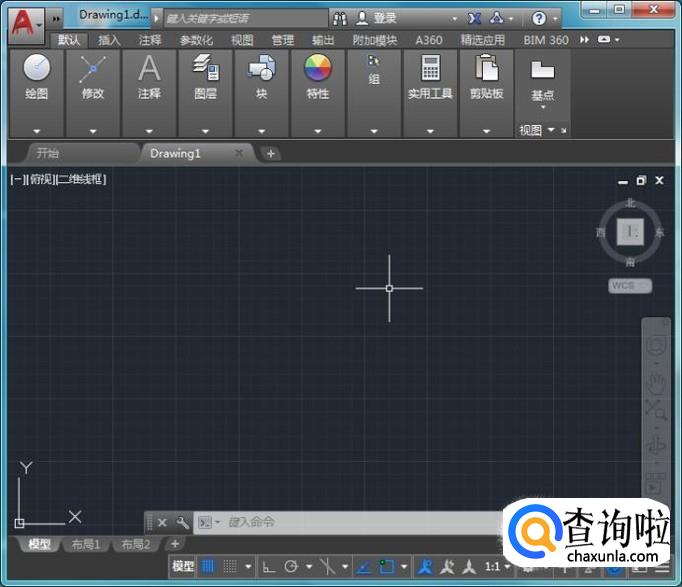Image resolution: width=682 pixels, height=587 pixels.
Task: Toggle ortho mode in status bar
Action: (268, 567)
